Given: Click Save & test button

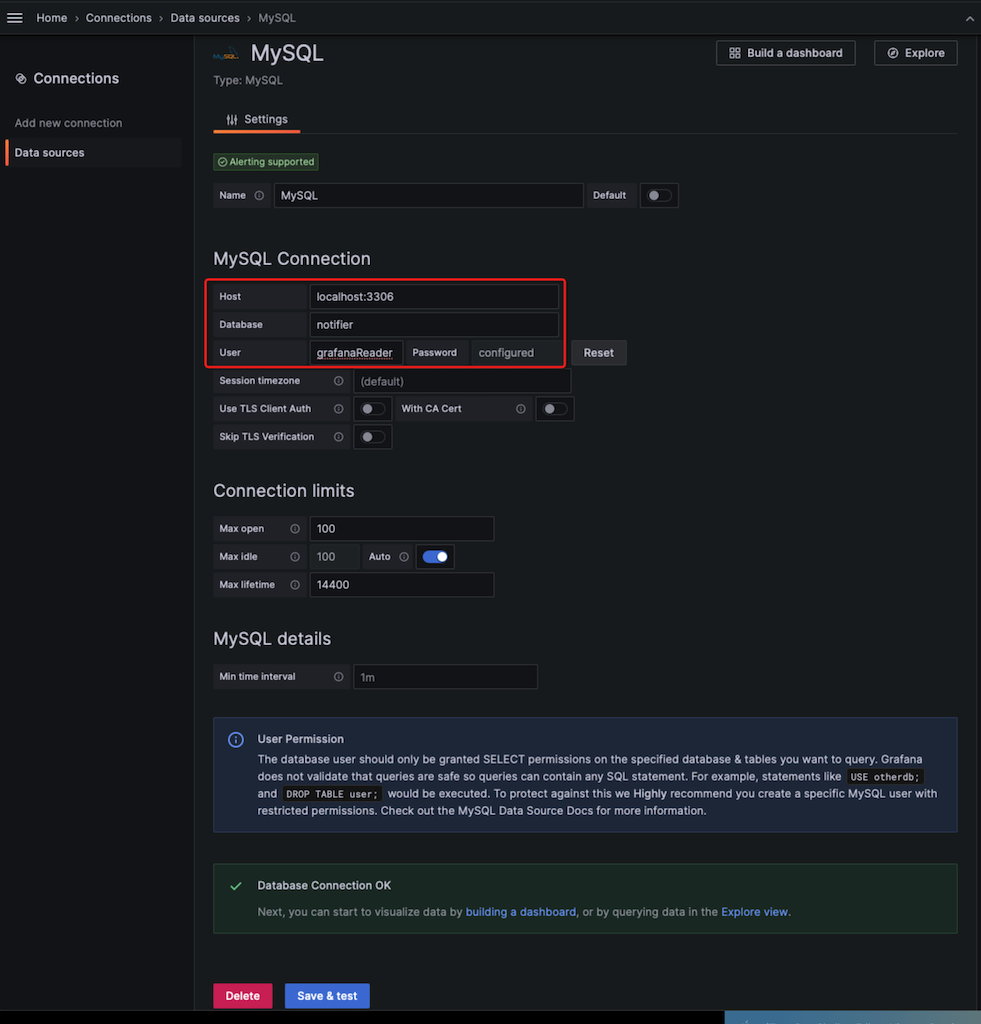Looking at the screenshot, I should [x=327, y=996].
